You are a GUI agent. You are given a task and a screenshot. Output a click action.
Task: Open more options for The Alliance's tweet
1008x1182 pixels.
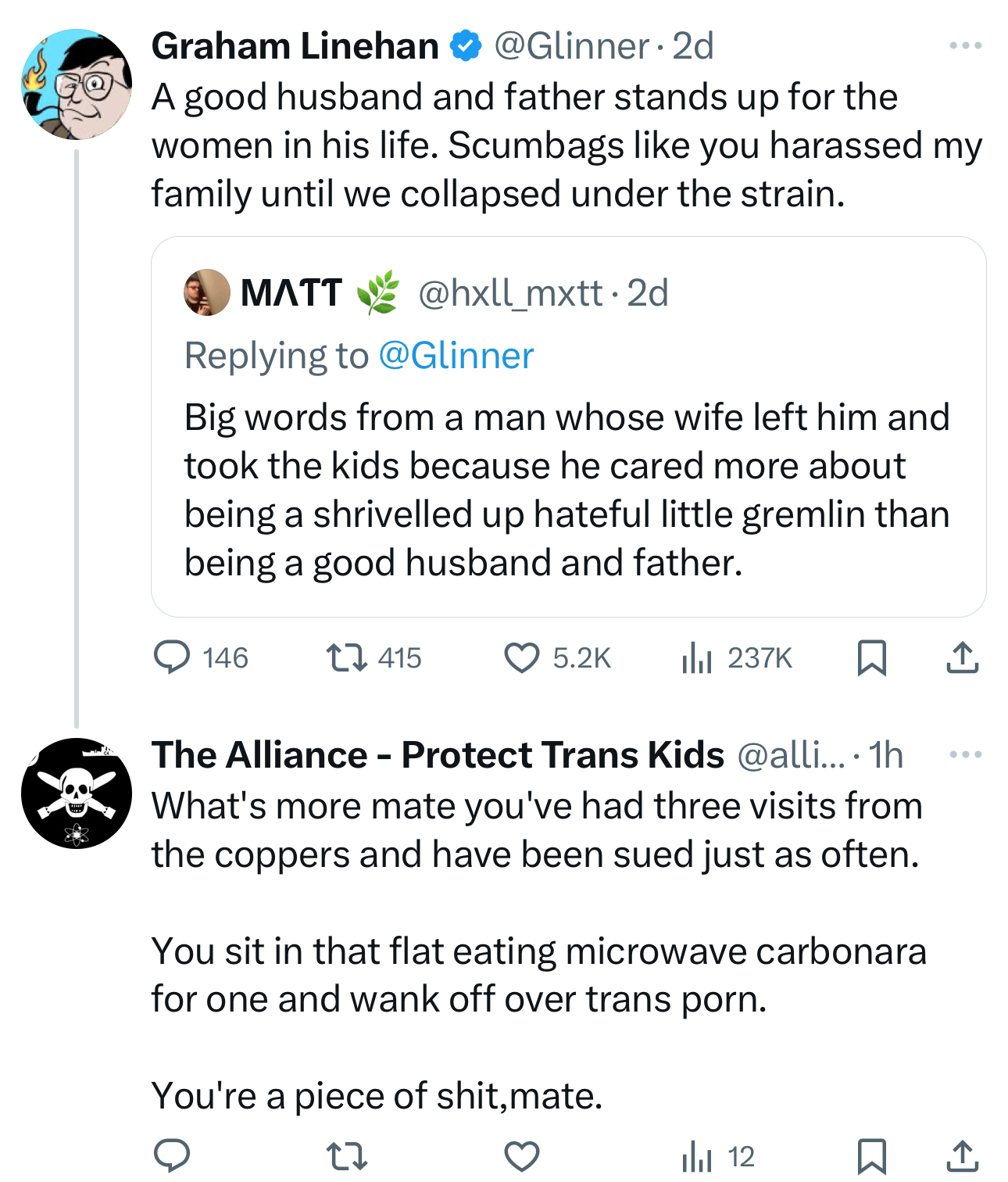click(965, 755)
